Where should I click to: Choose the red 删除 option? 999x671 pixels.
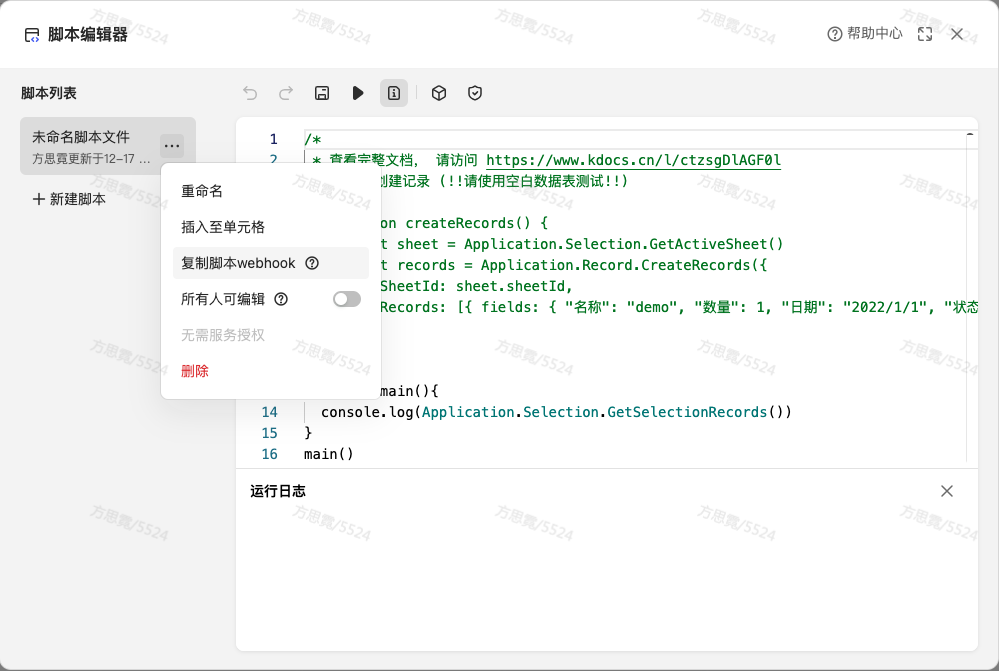coord(195,371)
